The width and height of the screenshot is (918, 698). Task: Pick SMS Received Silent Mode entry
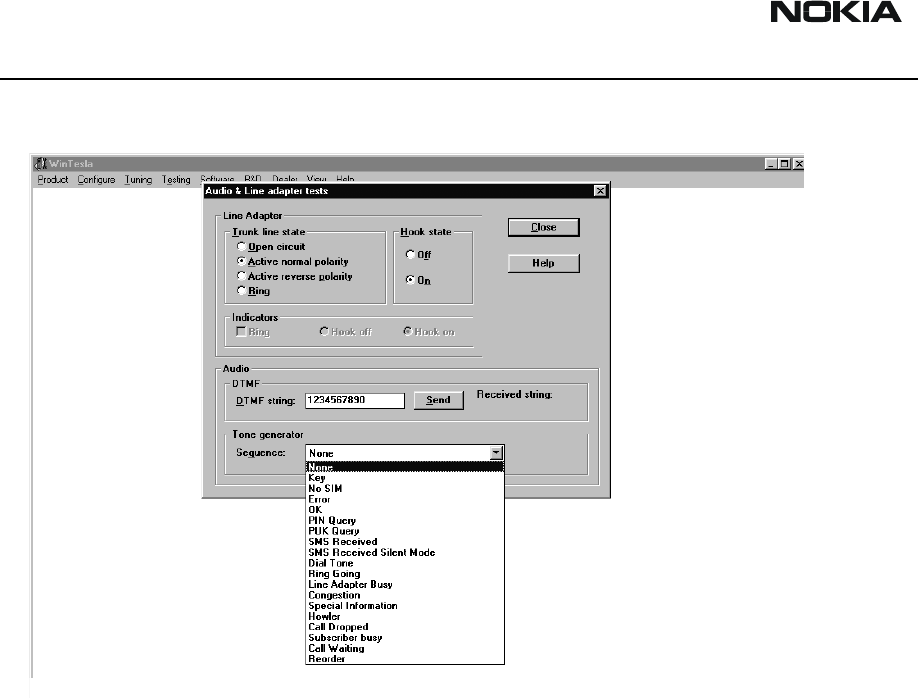pyautogui.click(x=405, y=552)
